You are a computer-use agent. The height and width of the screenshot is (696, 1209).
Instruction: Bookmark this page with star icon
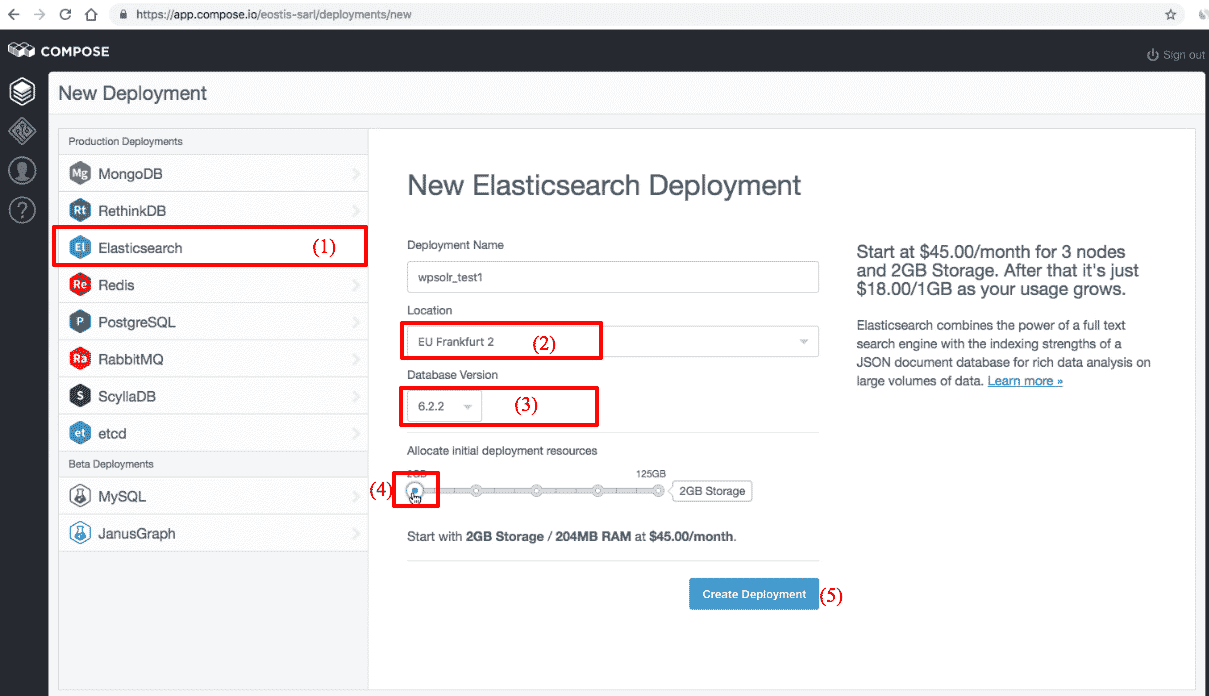tap(1171, 15)
